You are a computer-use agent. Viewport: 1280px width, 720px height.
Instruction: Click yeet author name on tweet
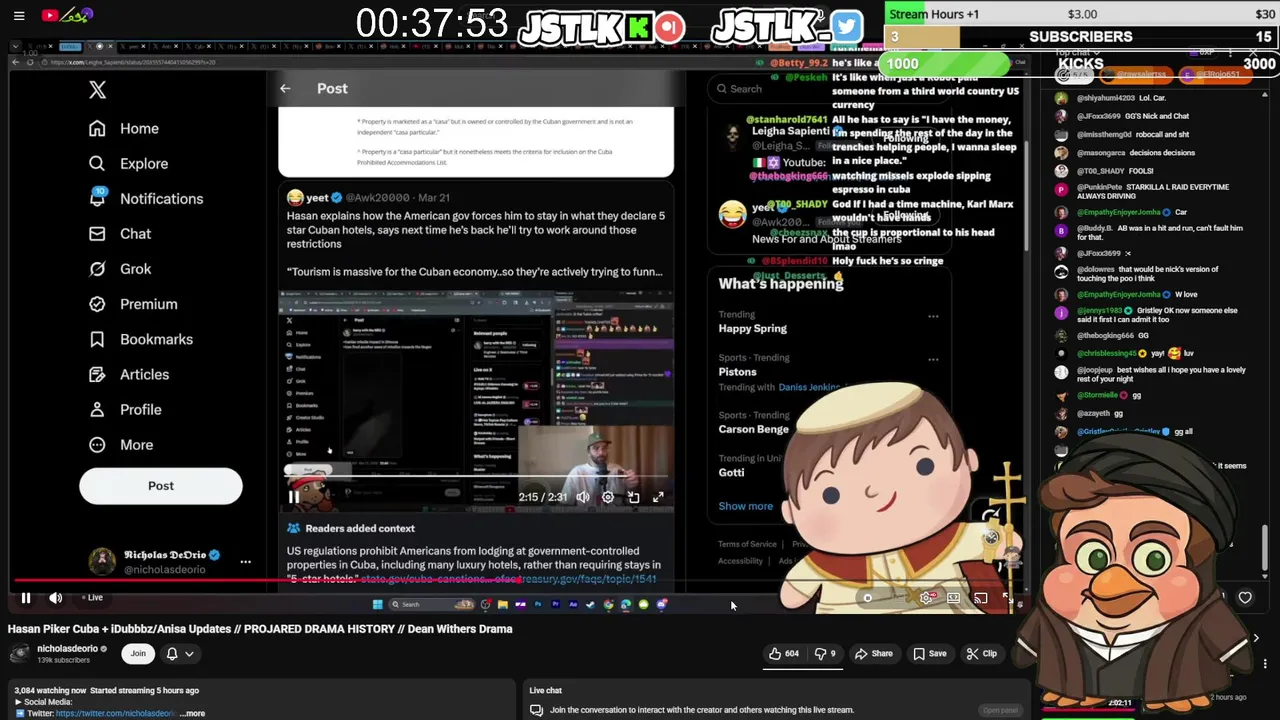click(318, 198)
